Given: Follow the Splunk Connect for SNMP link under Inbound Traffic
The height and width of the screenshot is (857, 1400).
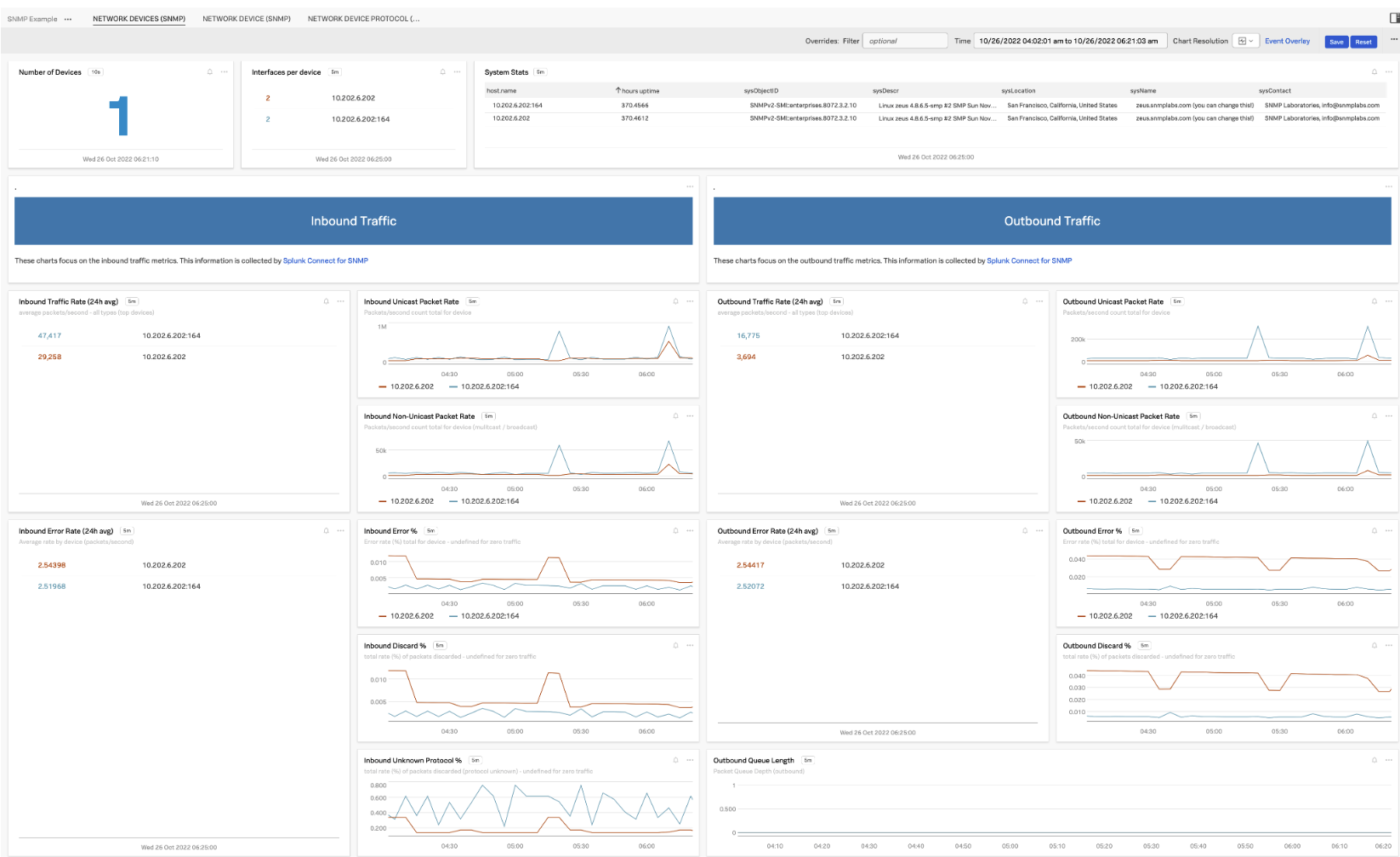Looking at the screenshot, I should click(x=326, y=260).
